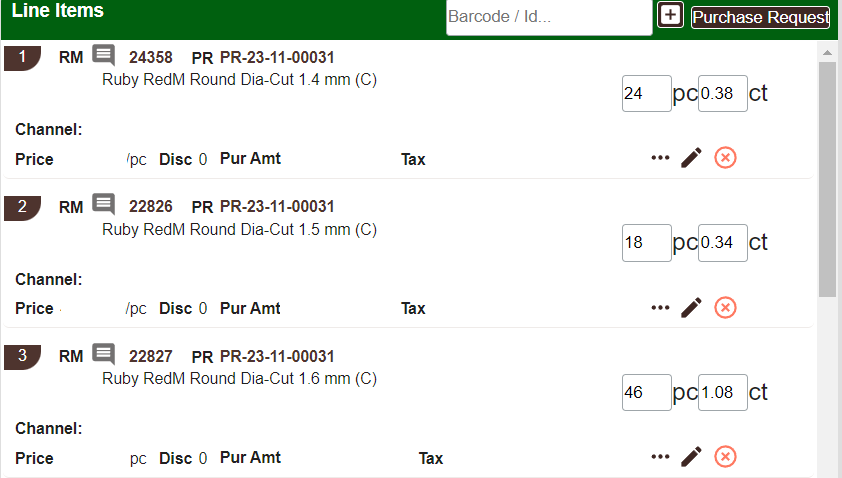The image size is (842, 478).
Task: Focus the Barcode / Id search field
Action: tap(548, 17)
